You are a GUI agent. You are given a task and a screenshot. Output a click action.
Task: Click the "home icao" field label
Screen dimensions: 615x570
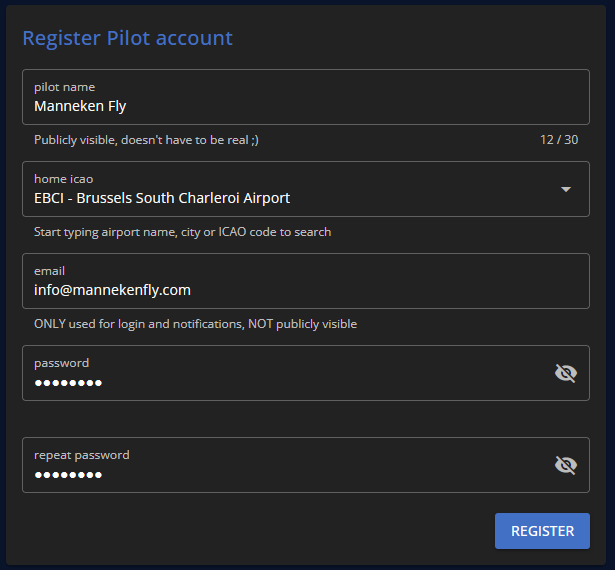(63, 179)
